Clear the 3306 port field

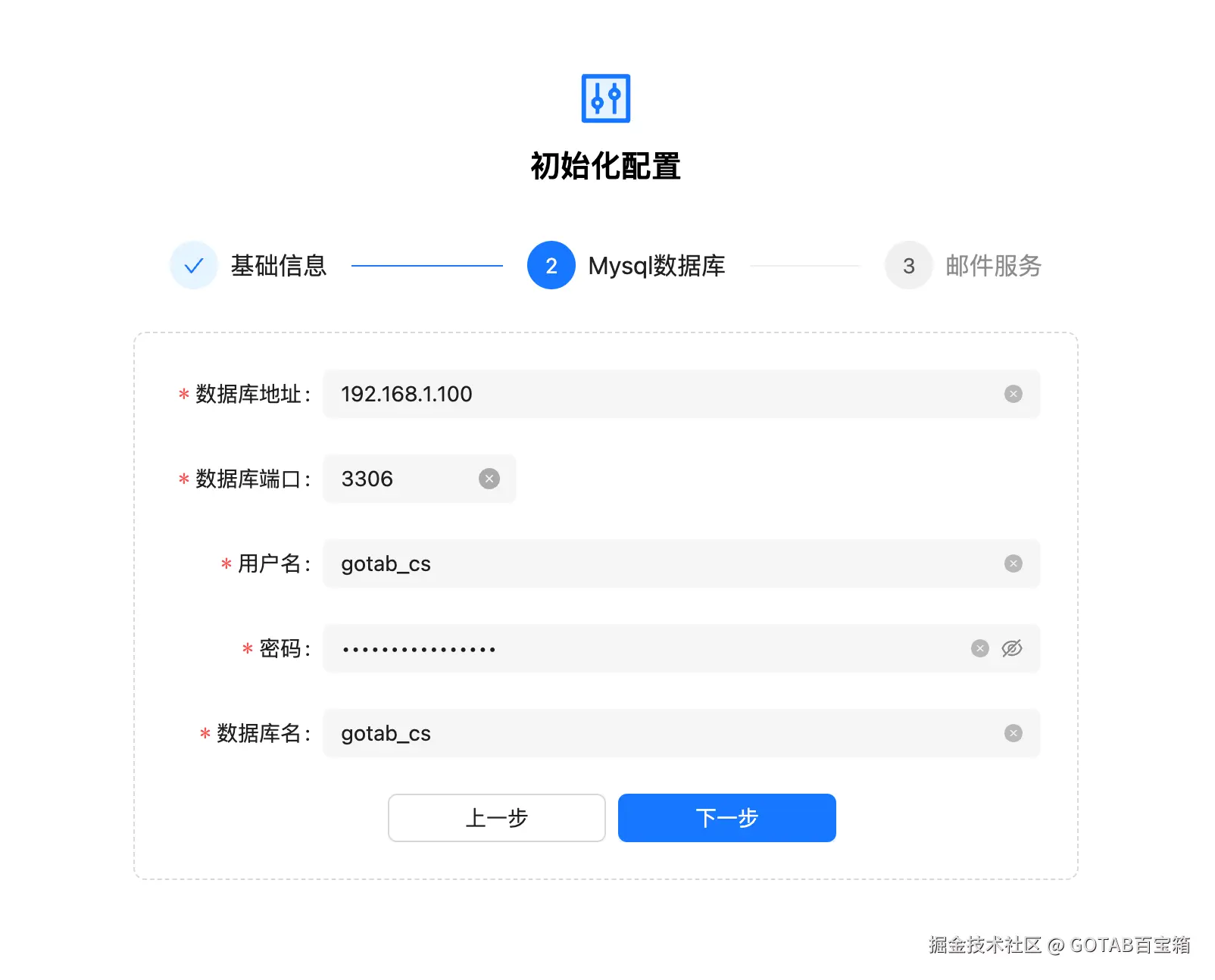click(489, 479)
